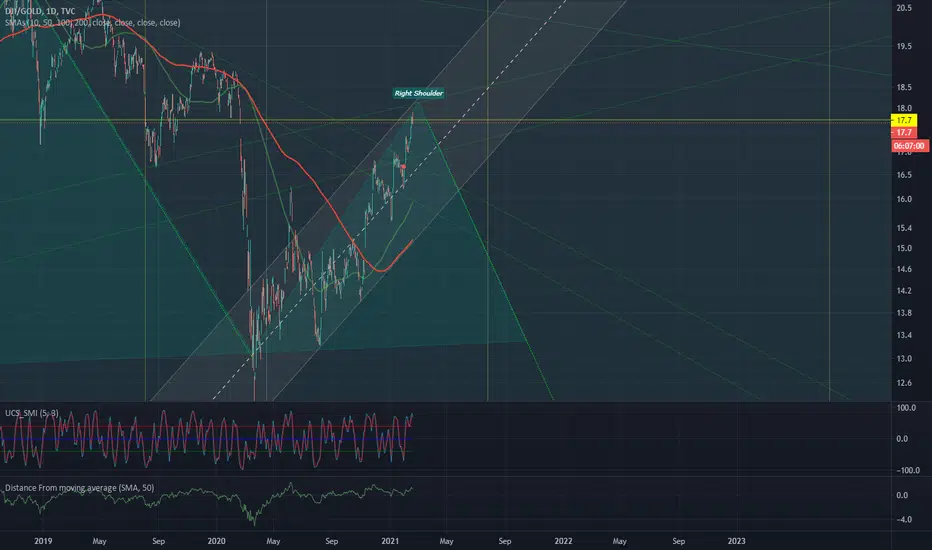Click the 18.0 price axis value

904,108
